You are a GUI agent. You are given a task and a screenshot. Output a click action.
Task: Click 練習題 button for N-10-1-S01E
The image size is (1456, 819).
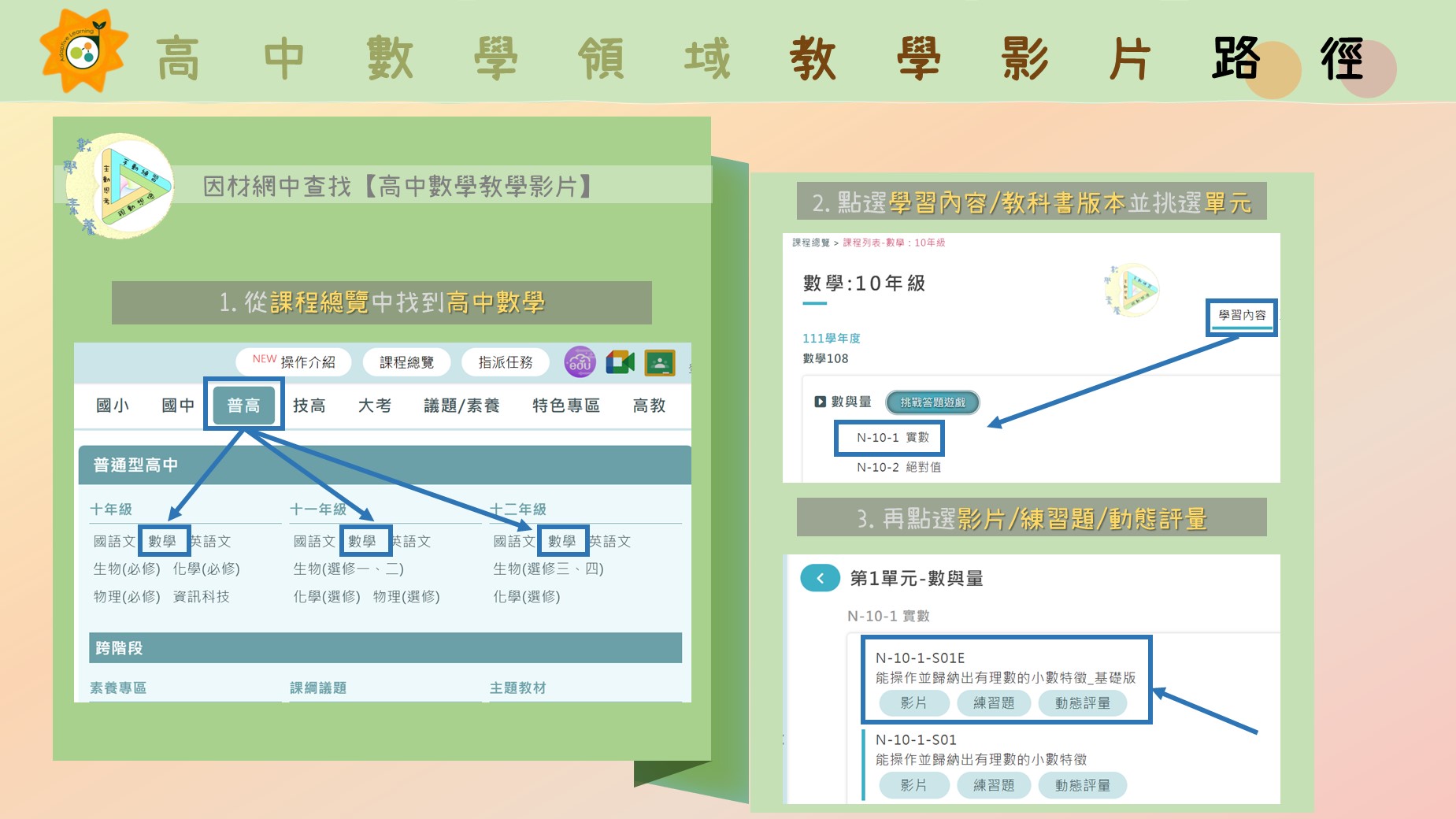pos(994,703)
